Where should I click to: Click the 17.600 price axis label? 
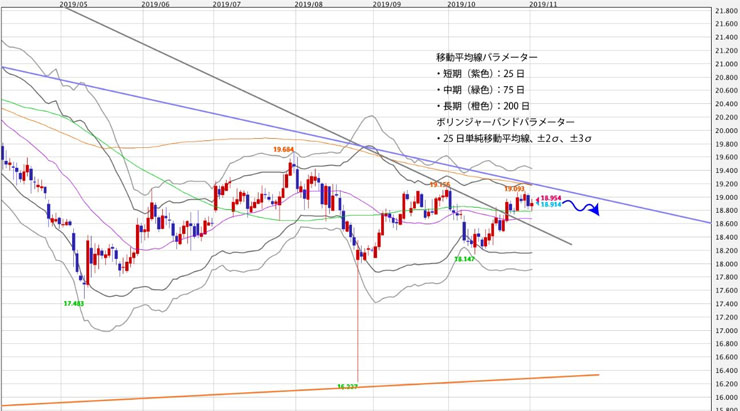[726, 291]
